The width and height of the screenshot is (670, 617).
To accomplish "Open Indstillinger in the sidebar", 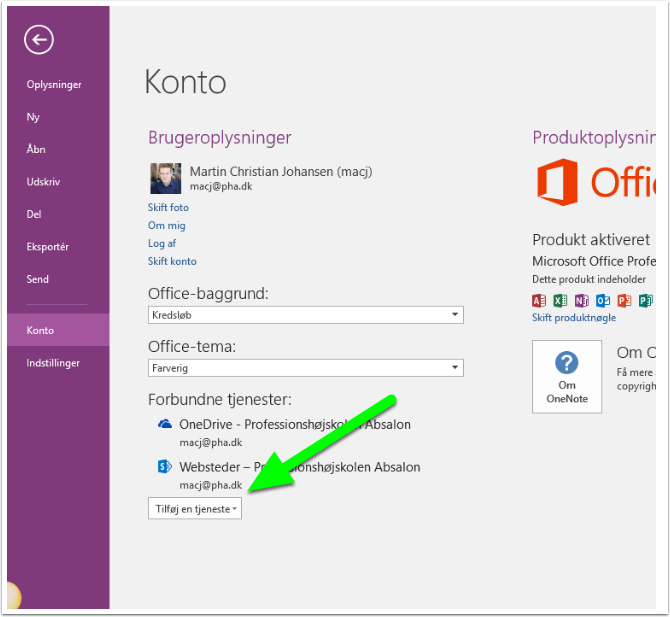I will click(x=53, y=363).
